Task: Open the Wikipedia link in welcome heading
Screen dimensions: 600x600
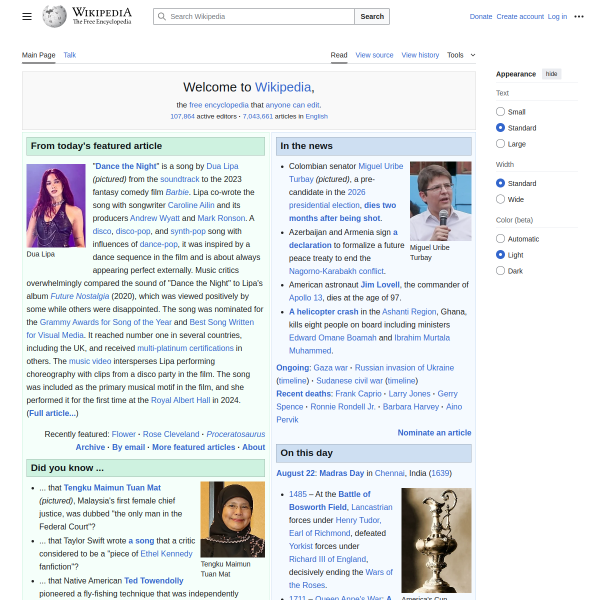Action: [283, 87]
